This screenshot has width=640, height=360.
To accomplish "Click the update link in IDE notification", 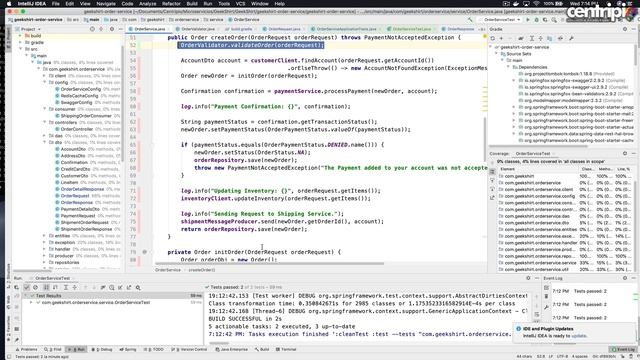I will click(579, 336).
